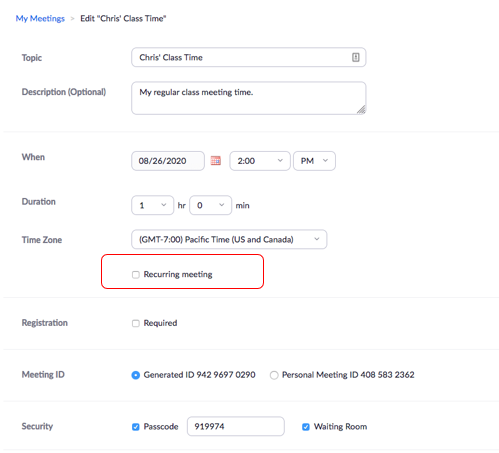
Task: Check the Registration Required box
Action: pos(135,323)
